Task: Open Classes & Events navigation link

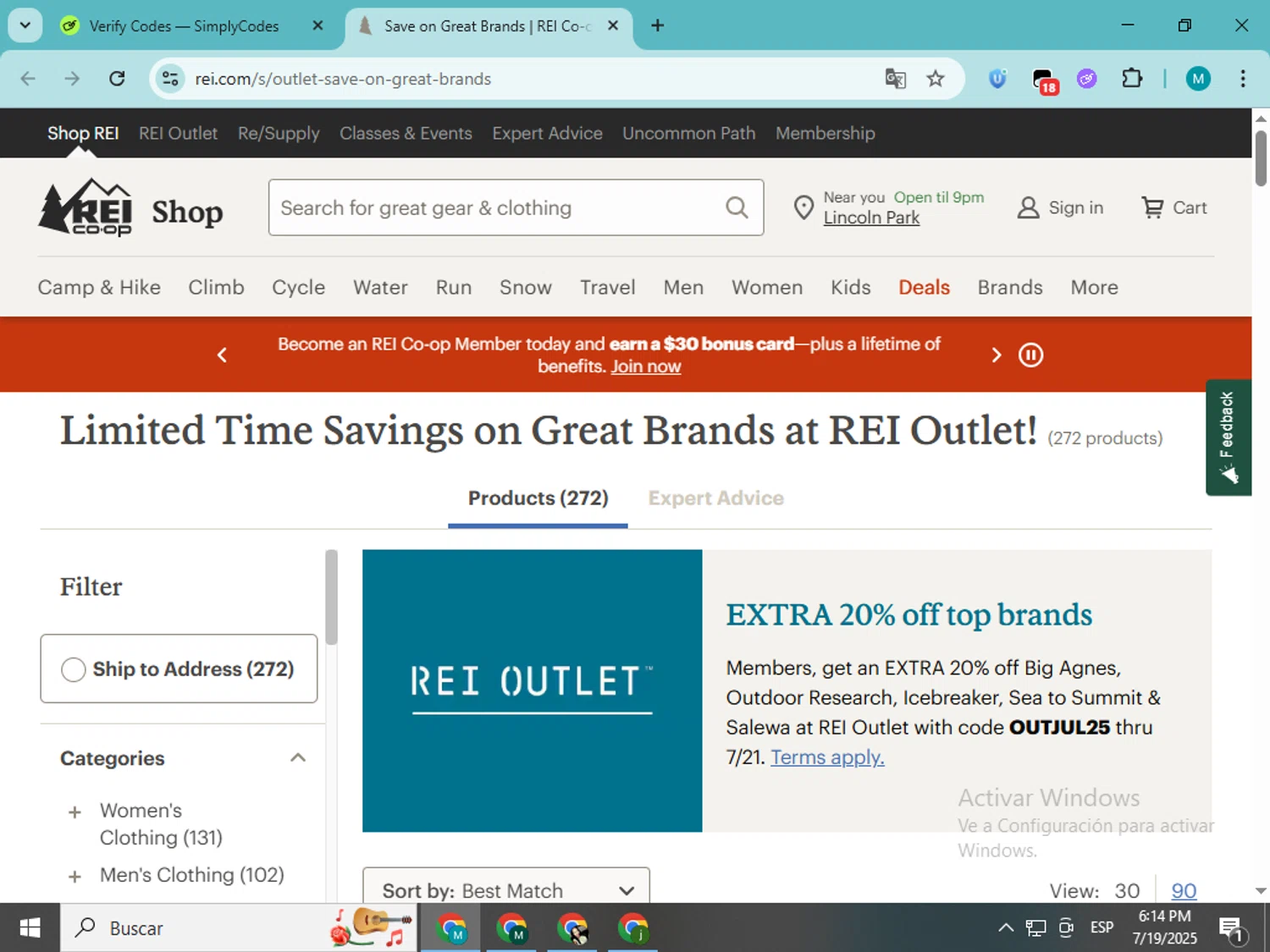Action: (x=406, y=133)
